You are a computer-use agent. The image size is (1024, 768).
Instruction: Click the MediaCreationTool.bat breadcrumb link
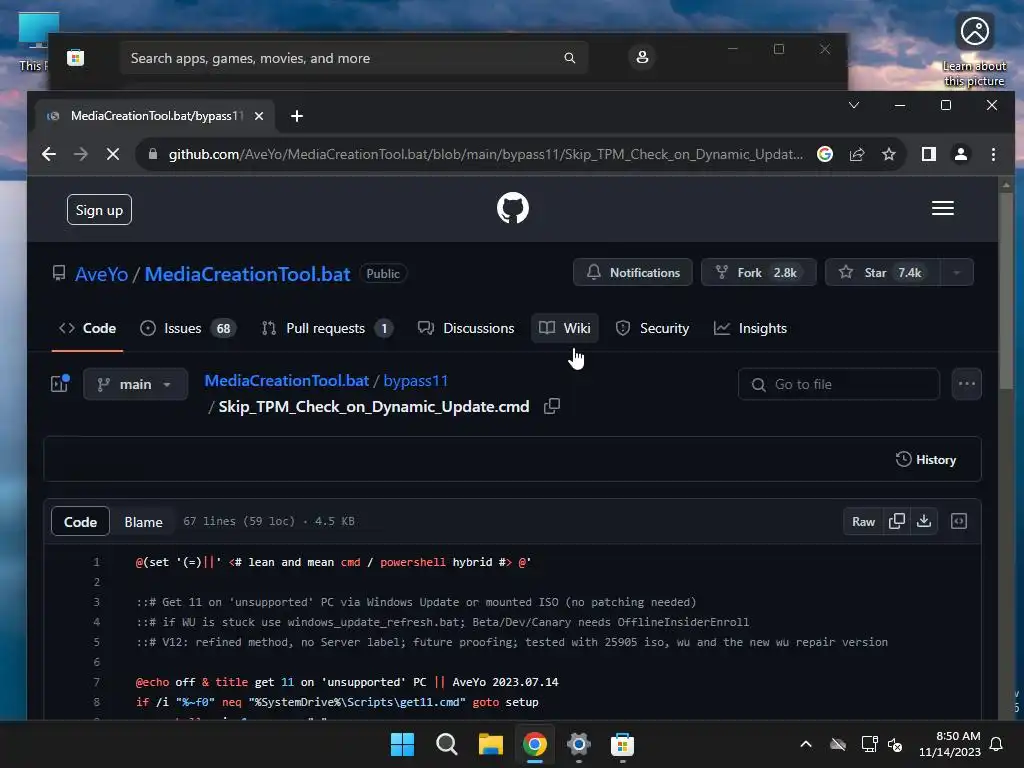point(287,381)
